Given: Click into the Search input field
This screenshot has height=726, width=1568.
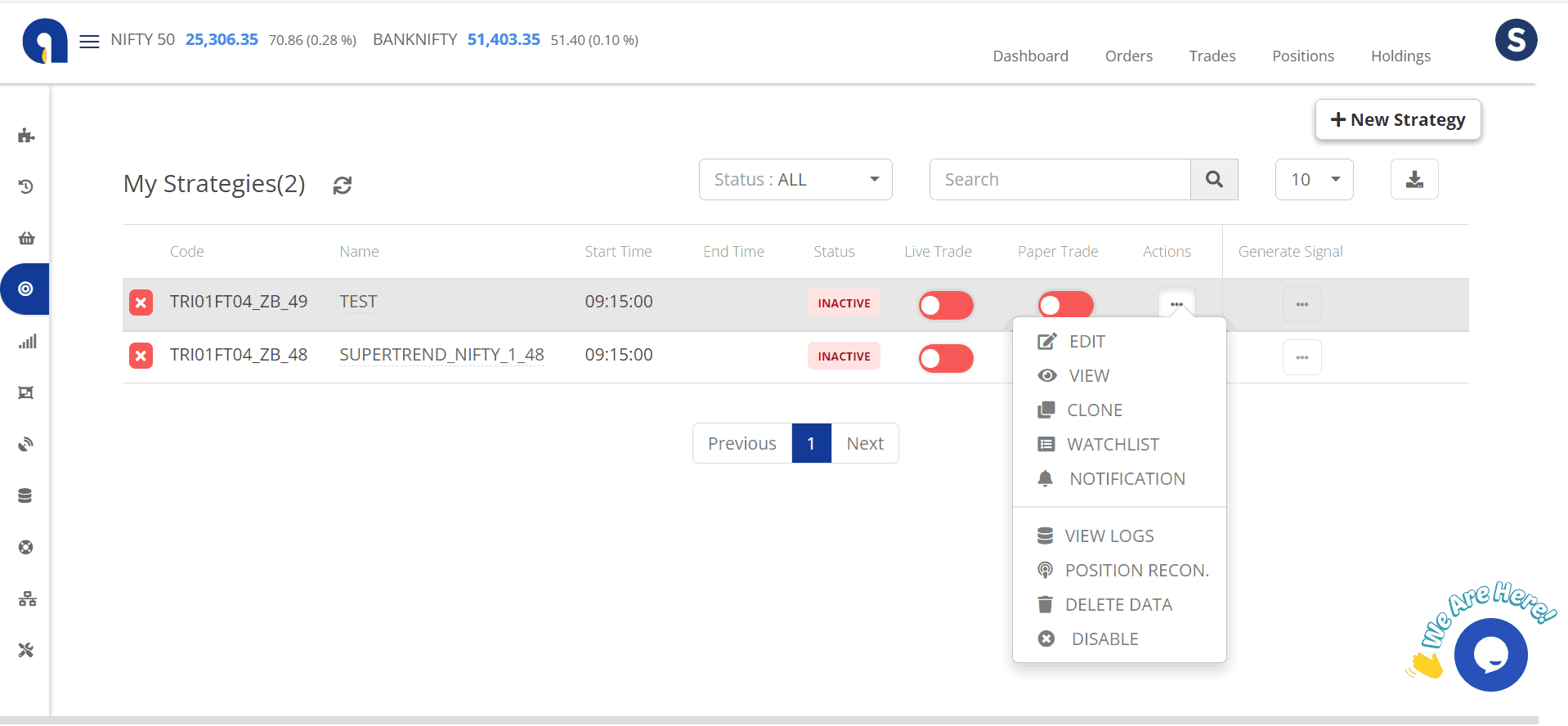Looking at the screenshot, I should coord(1060,180).
